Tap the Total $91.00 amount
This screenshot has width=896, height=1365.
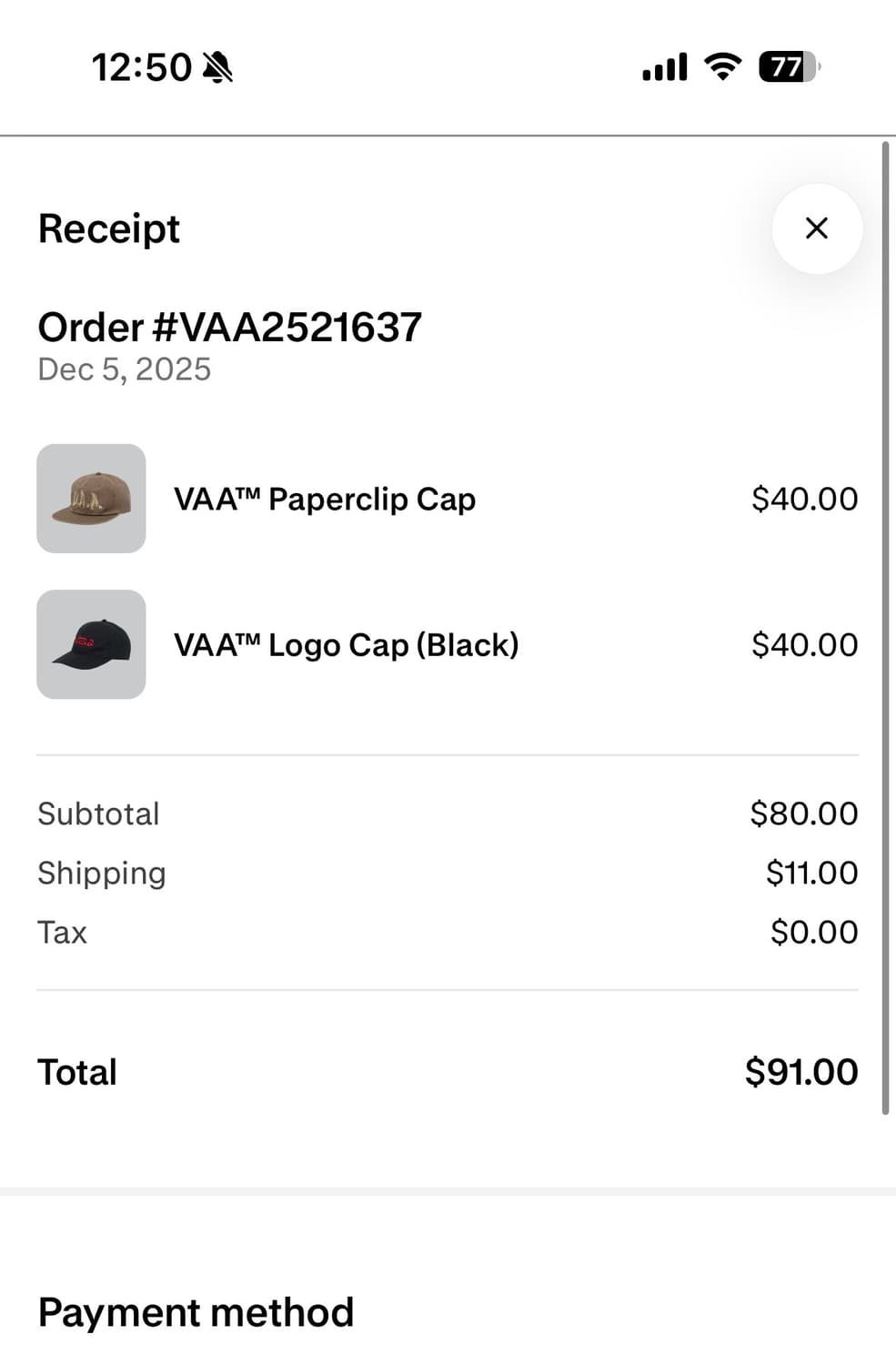(800, 1072)
